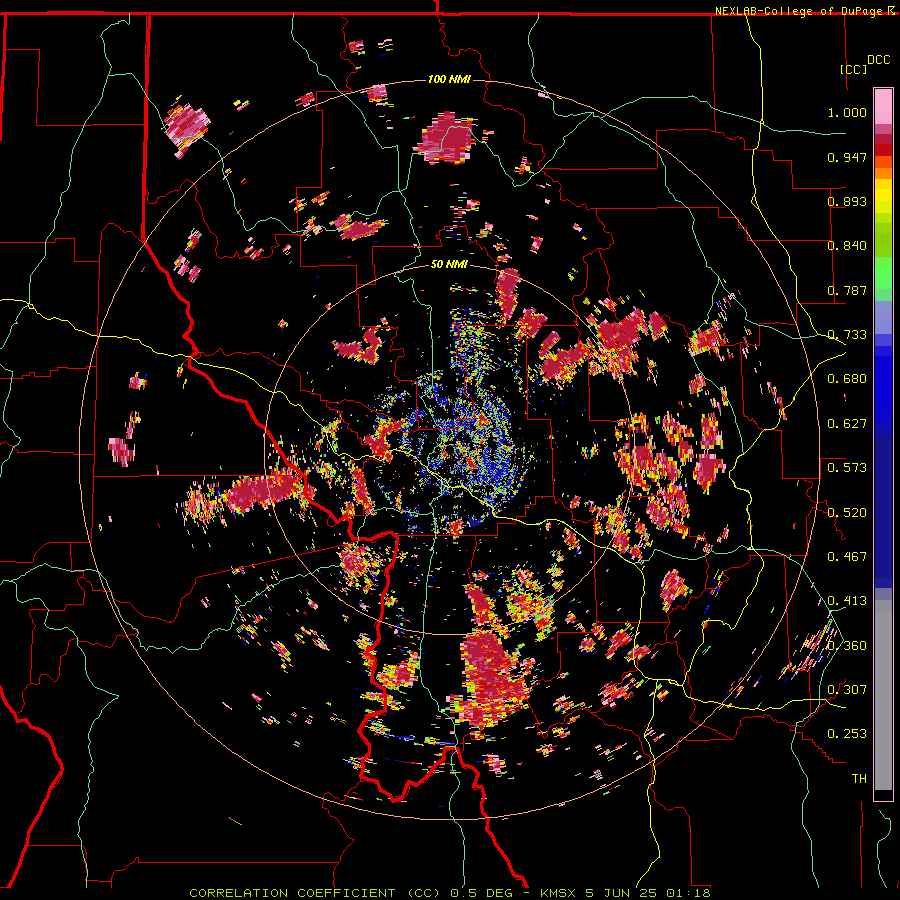Pick the light pink segment of color bar
Viewport: 900px width, 900px height.
click(x=883, y=106)
